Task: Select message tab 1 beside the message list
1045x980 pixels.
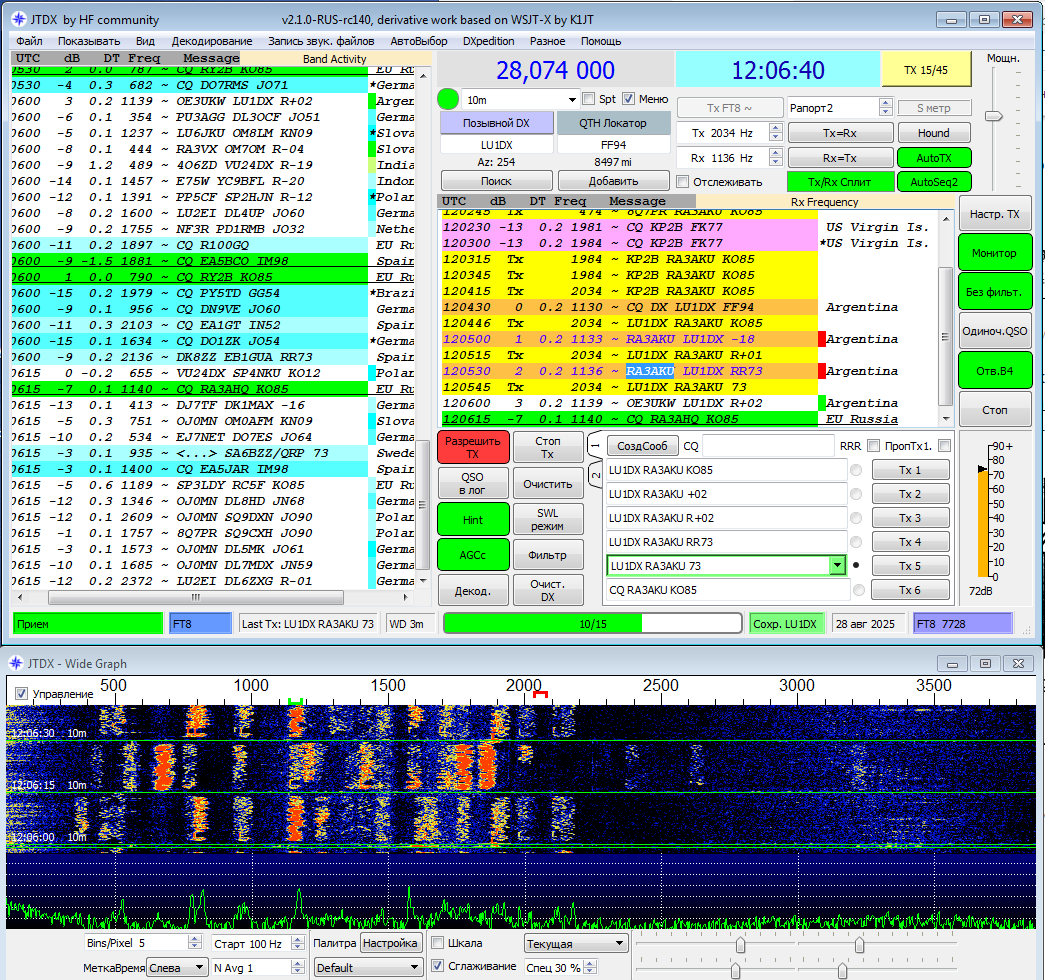Action: point(596,445)
